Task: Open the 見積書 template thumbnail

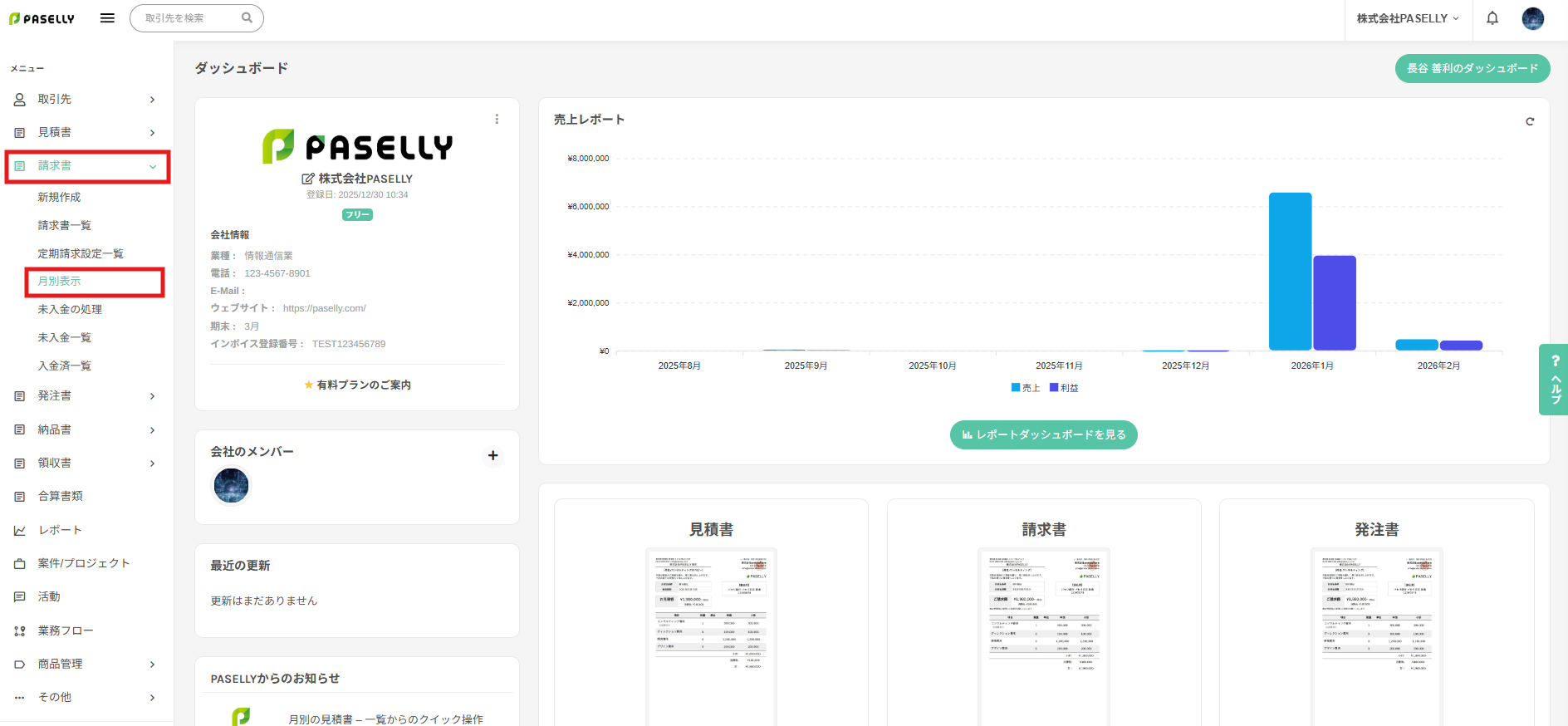Action: [x=711, y=636]
